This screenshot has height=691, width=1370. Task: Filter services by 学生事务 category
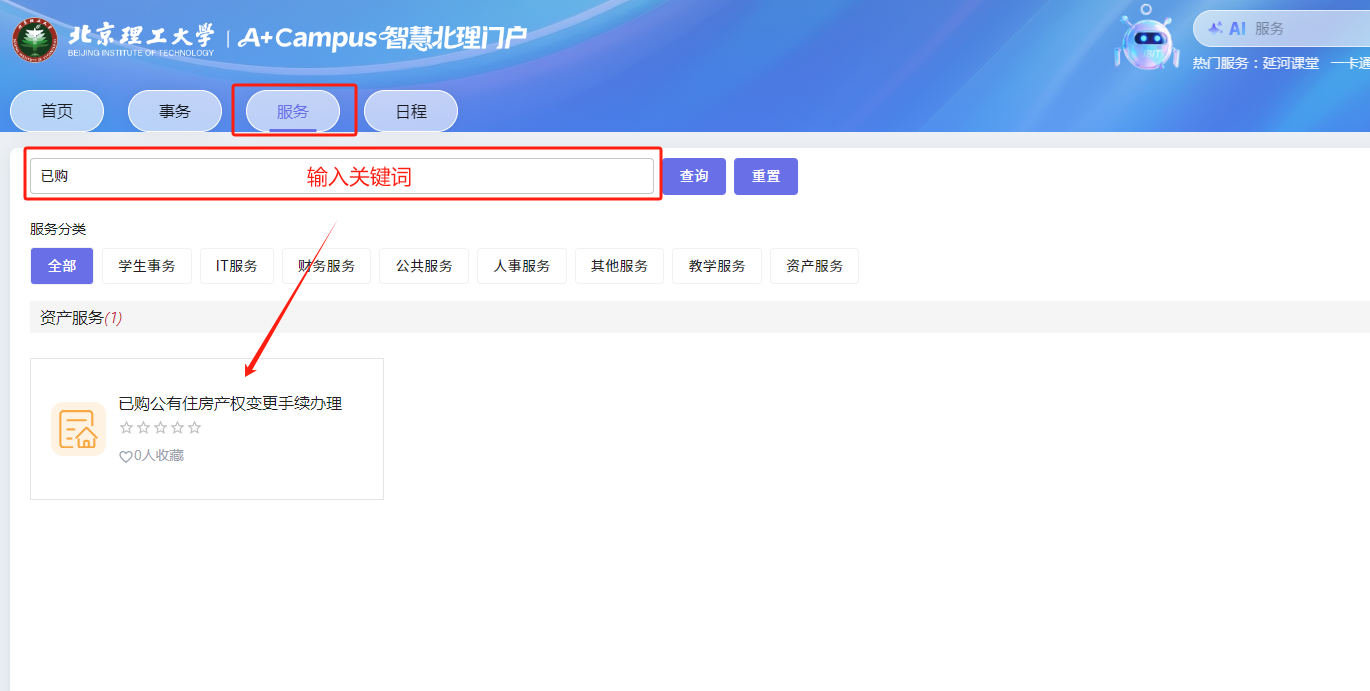pos(147,266)
